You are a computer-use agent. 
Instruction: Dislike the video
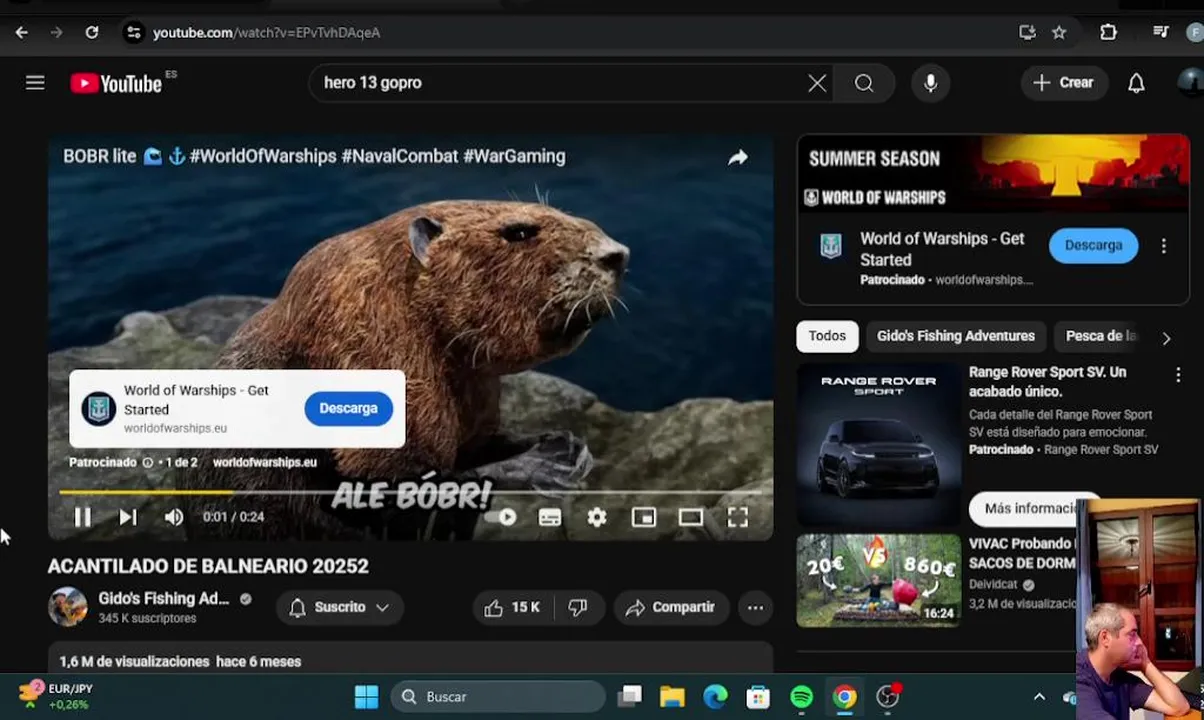(577, 607)
